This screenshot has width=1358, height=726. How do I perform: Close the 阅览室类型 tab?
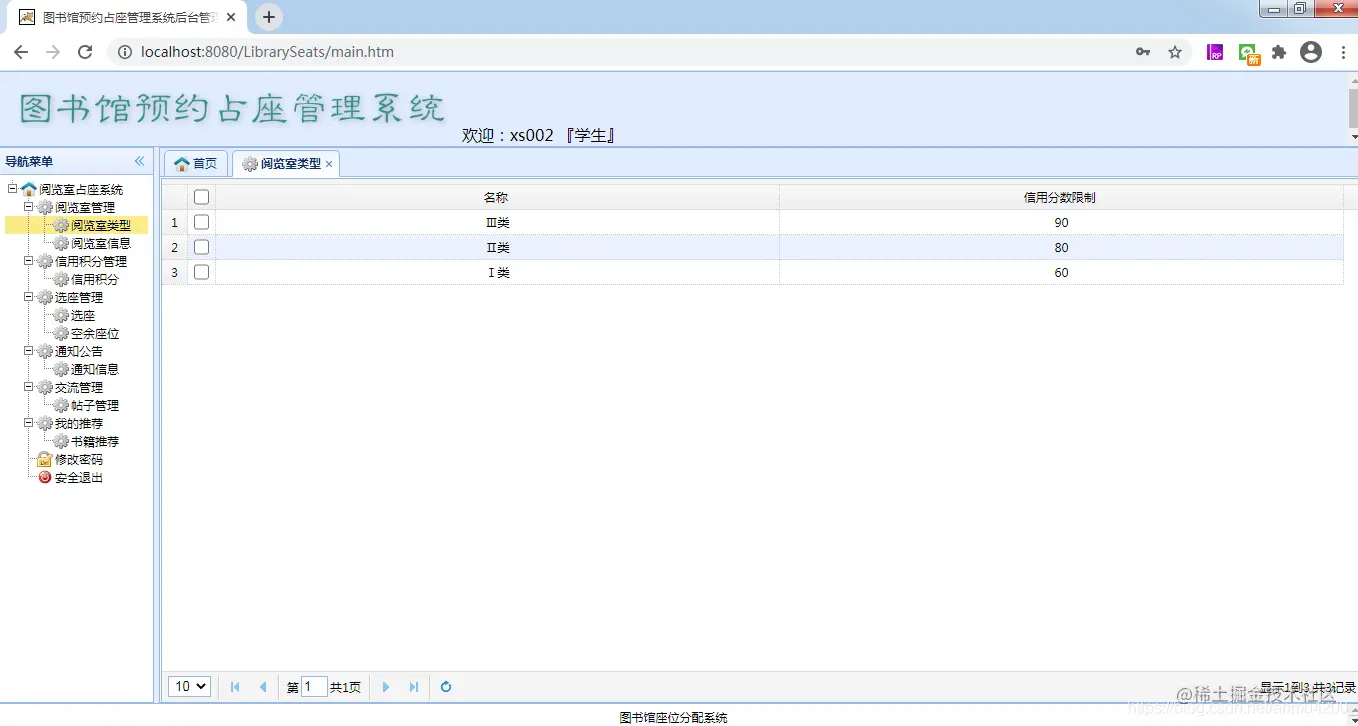[x=329, y=164]
